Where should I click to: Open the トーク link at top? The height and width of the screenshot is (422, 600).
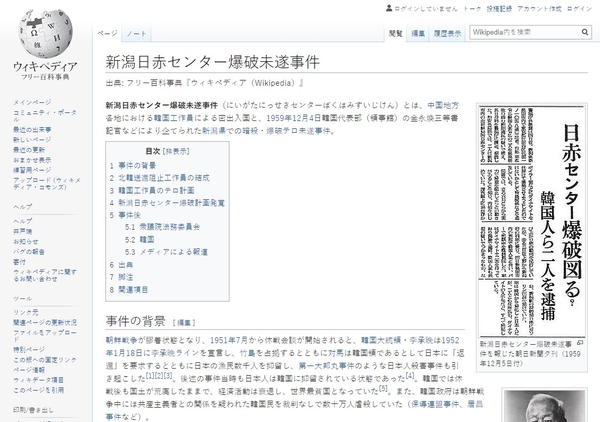(472, 8)
